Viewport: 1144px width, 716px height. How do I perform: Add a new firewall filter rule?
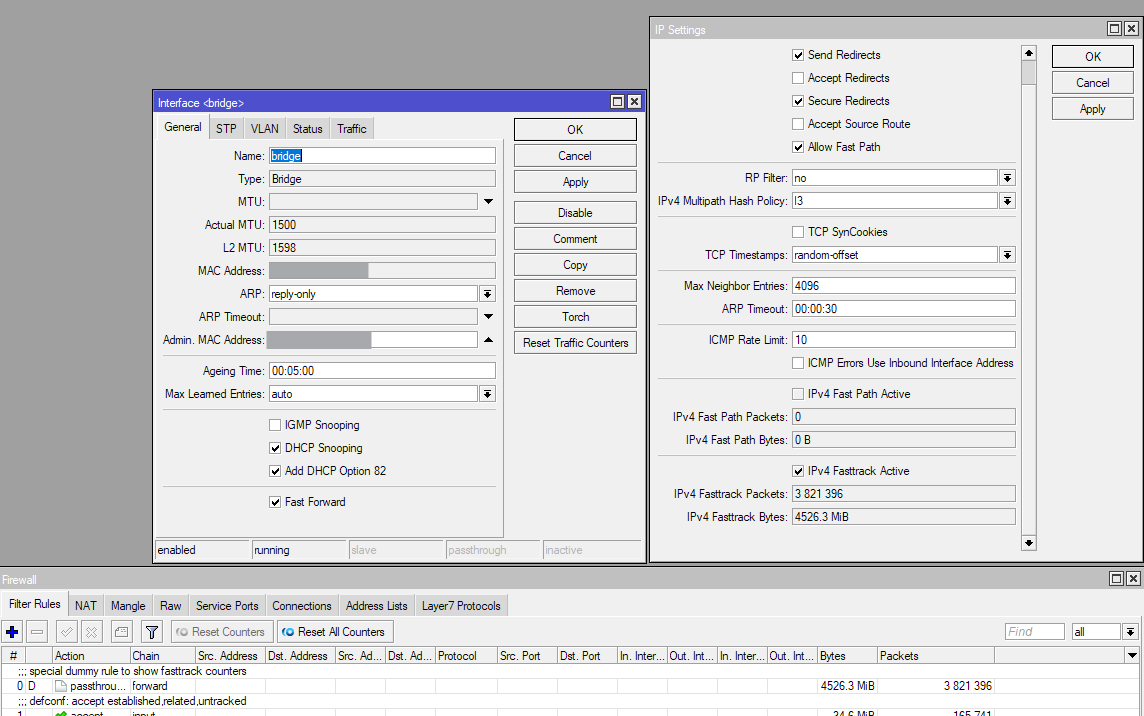(12, 632)
